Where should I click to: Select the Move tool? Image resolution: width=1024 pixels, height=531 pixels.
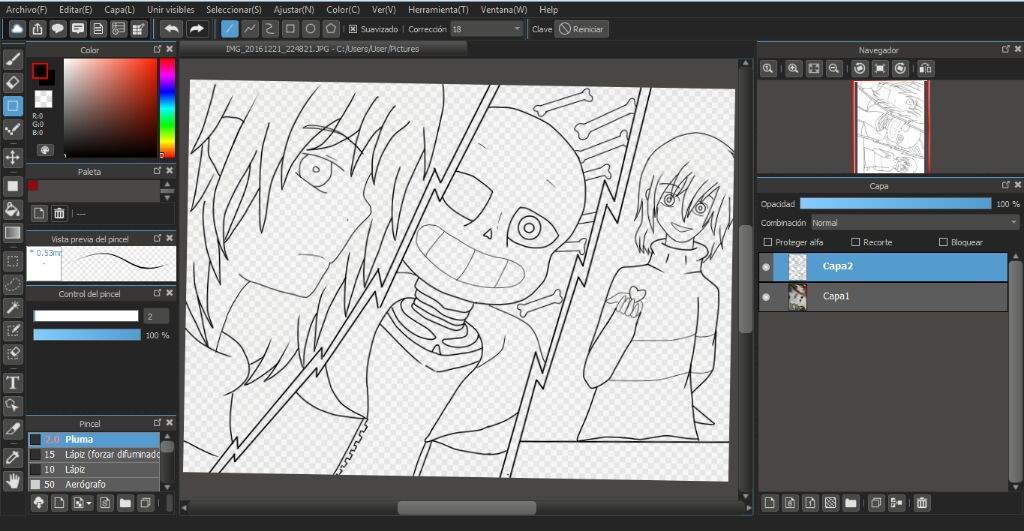(x=12, y=157)
